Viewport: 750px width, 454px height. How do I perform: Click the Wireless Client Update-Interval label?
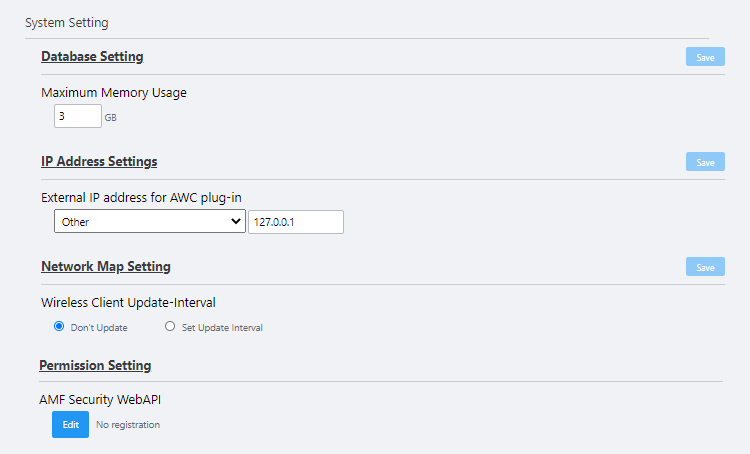[x=128, y=302]
